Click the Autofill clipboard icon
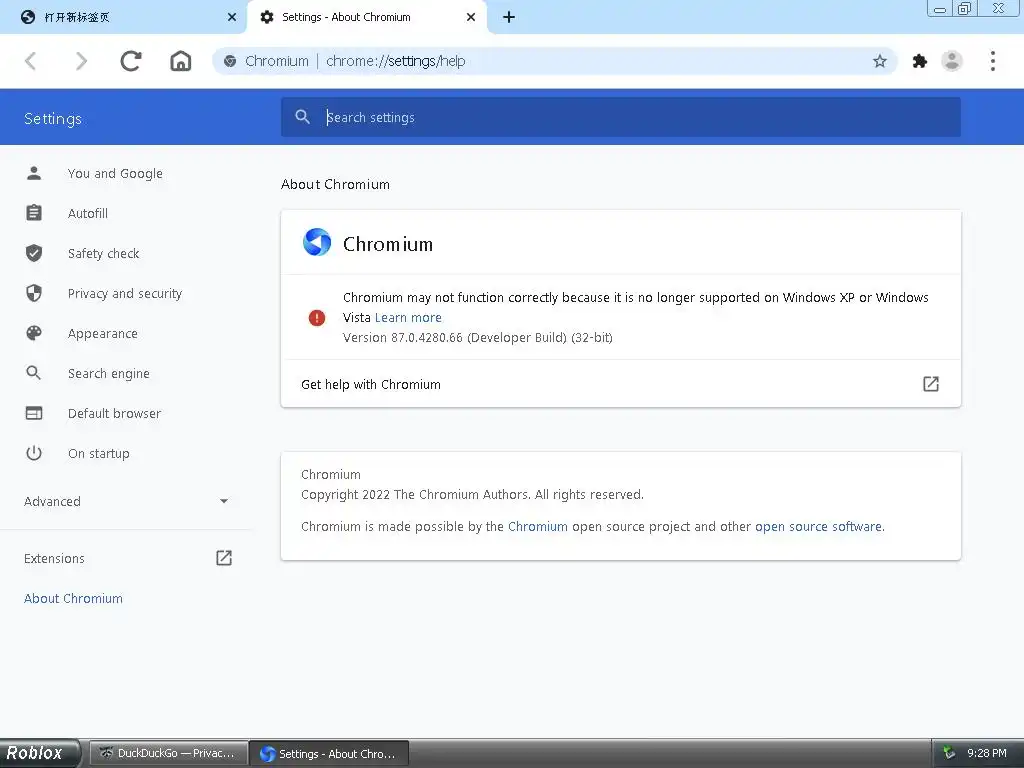Viewport: 1024px width, 768px height. point(34,213)
